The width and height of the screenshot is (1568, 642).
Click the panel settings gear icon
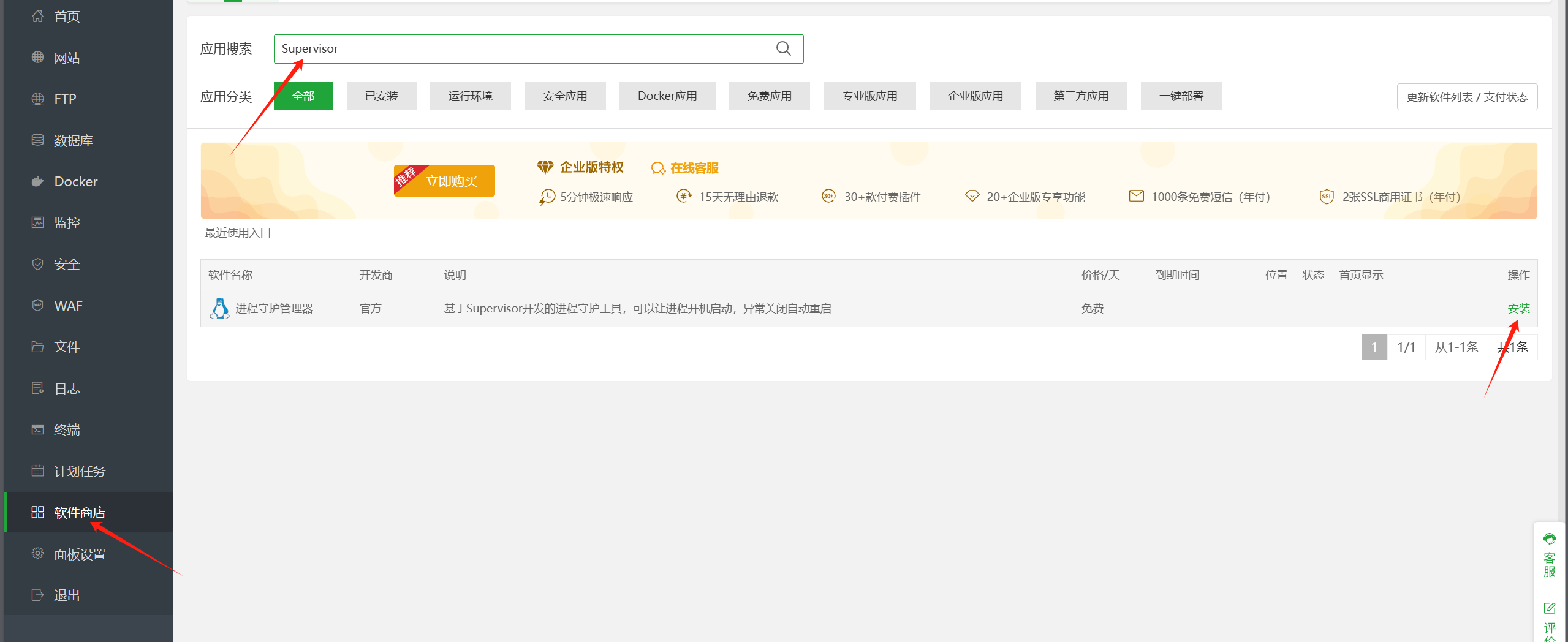[x=37, y=553]
